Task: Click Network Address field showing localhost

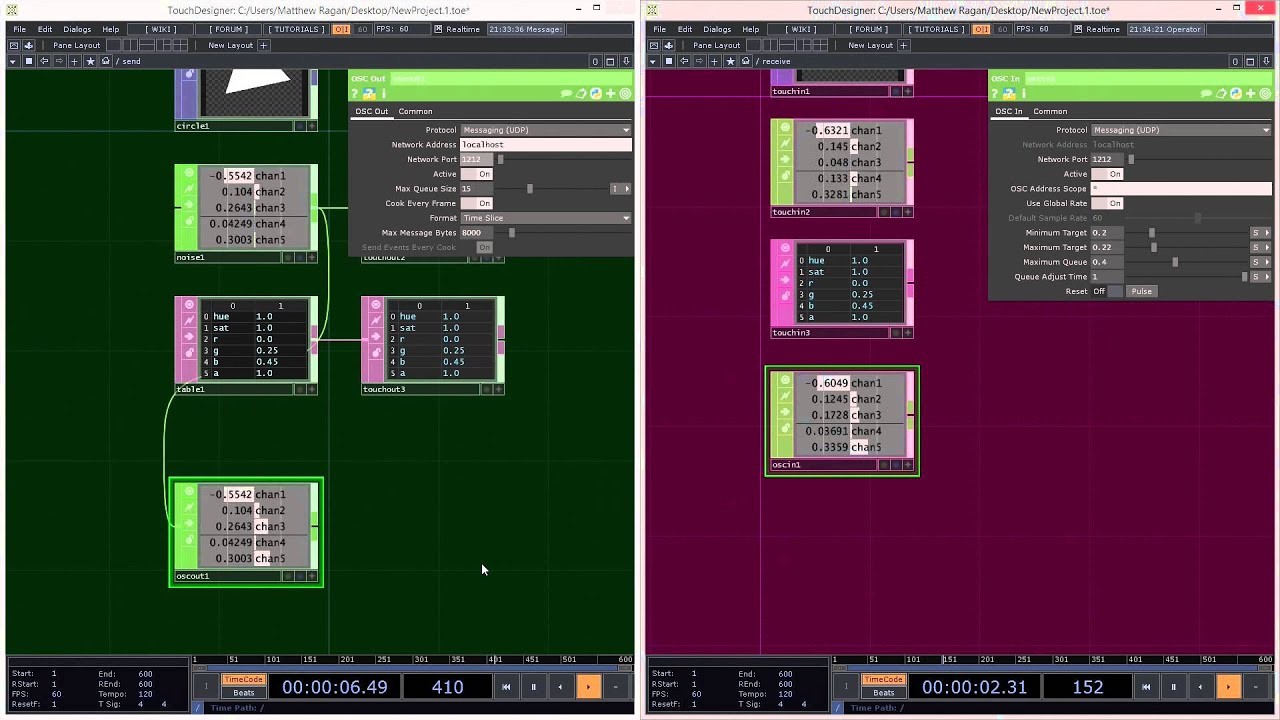Action: pos(546,145)
